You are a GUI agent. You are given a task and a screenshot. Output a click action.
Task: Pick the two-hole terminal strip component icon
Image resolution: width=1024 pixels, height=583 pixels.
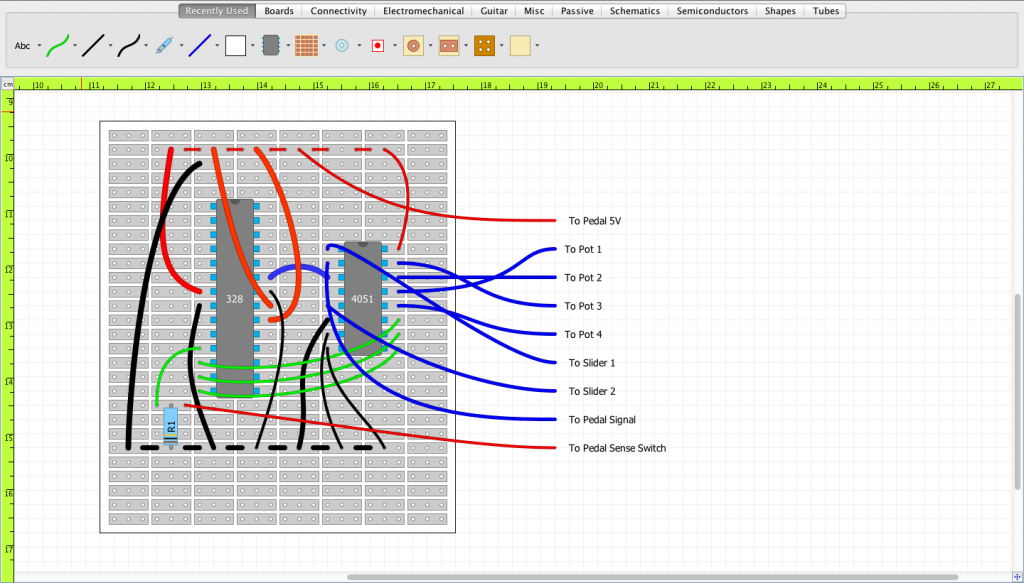point(450,45)
